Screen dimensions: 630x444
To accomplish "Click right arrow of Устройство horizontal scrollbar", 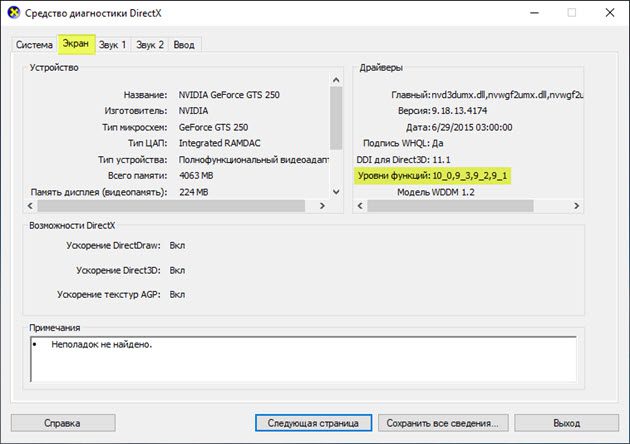I will click(322, 206).
